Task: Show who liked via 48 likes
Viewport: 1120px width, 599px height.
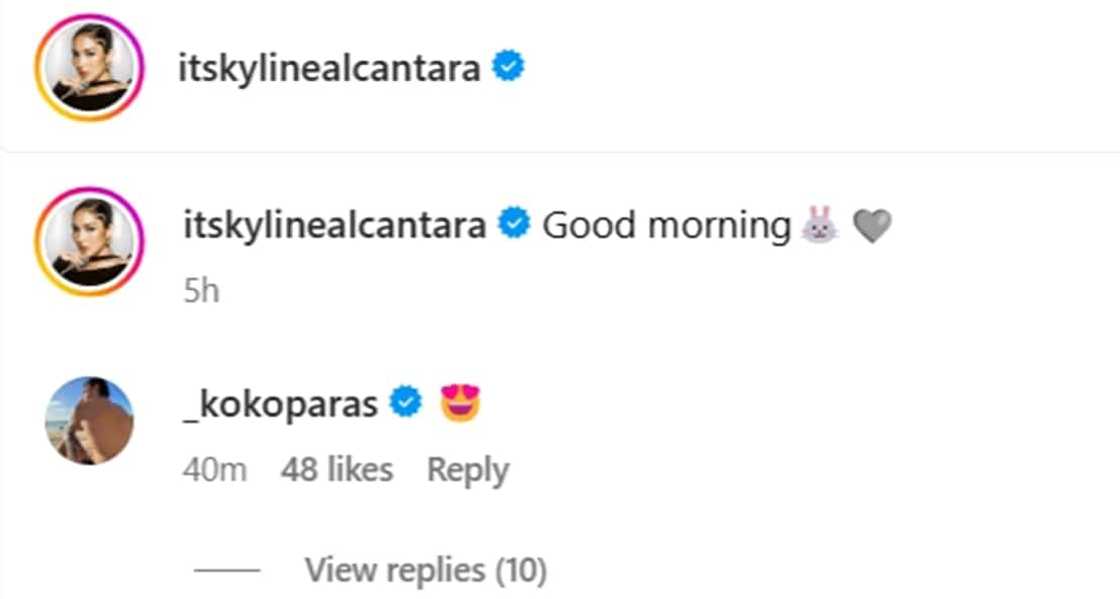Action: click(x=336, y=469)
